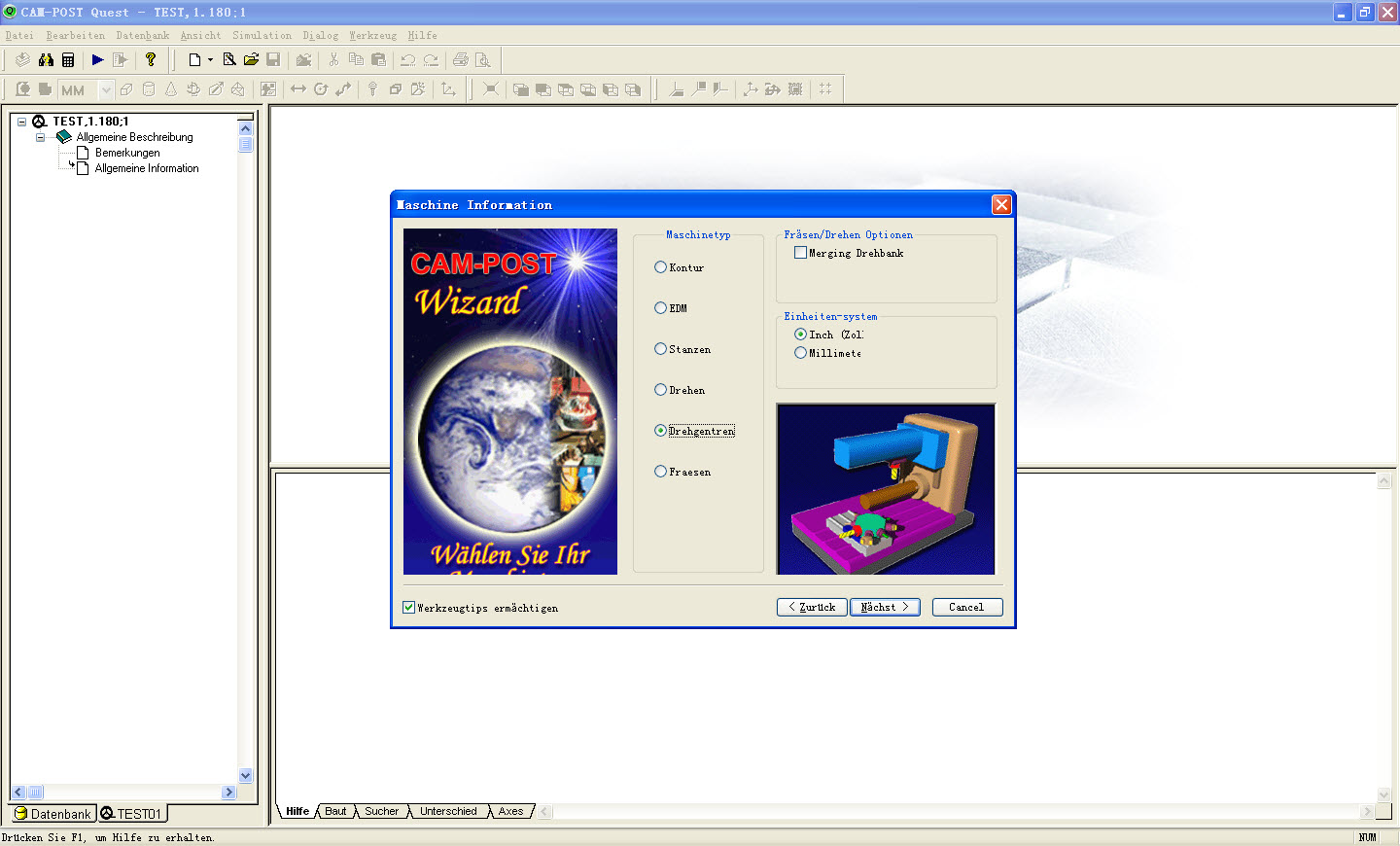Choose Millimeter unit system

(x=827, y=353)
